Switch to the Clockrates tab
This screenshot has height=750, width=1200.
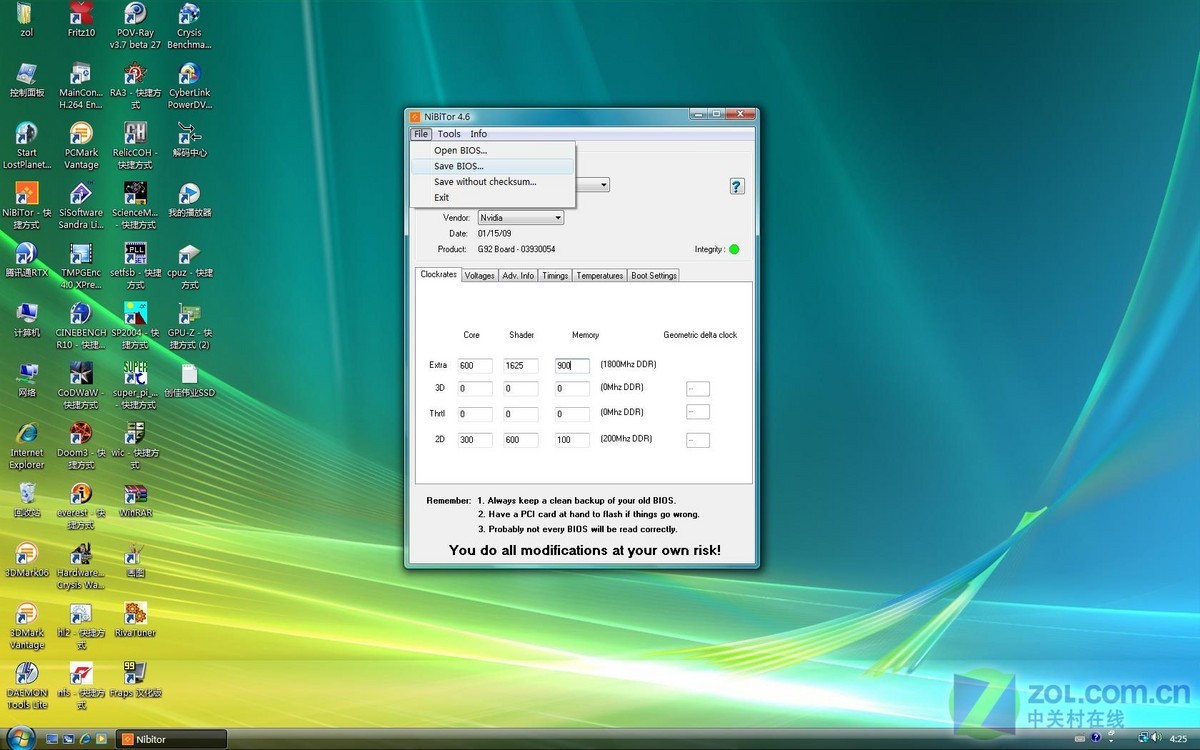[438, 275]
